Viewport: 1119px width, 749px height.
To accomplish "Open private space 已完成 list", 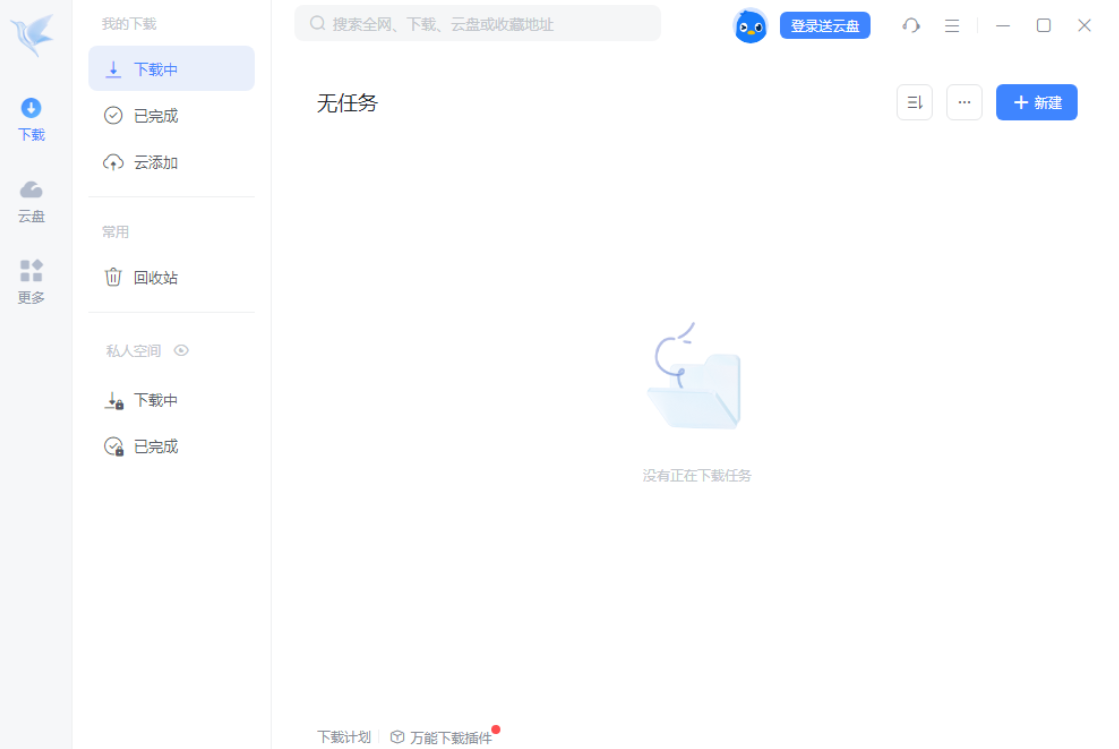I will [x=155, y=447].
